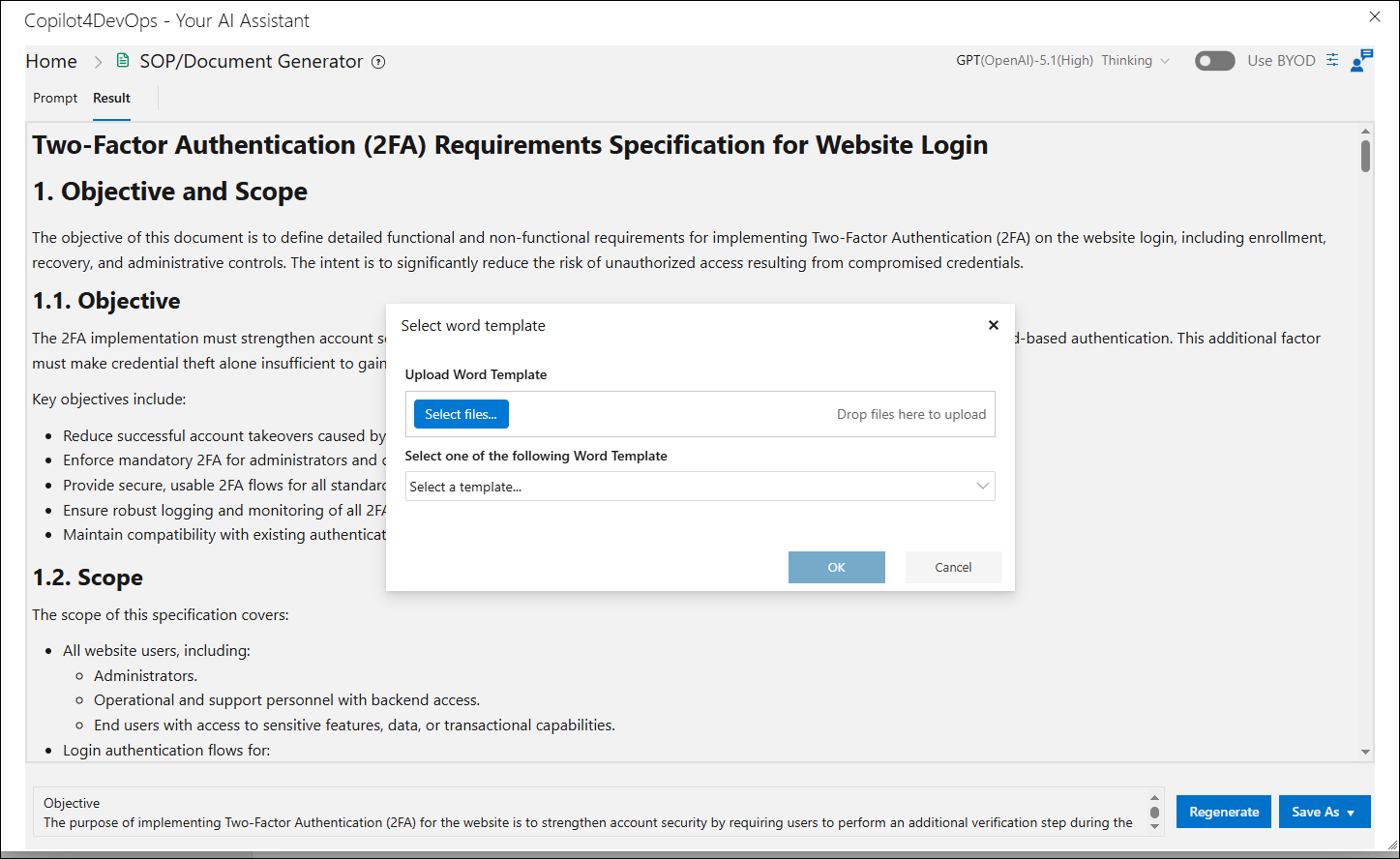Open the user feedback chat icon
The image size is (1400, 859).
[x=1361, y=60]
